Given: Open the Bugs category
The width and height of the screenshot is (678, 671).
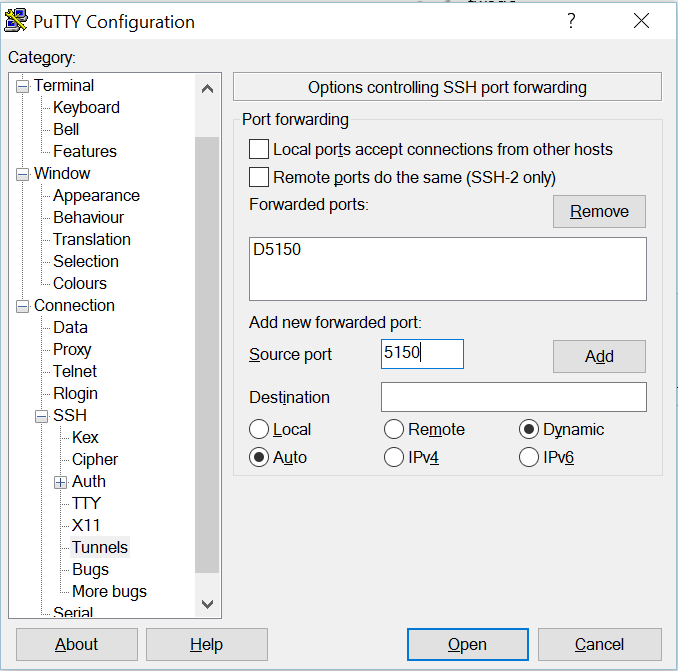Looking at the screenshot, I should click(90, 569).
